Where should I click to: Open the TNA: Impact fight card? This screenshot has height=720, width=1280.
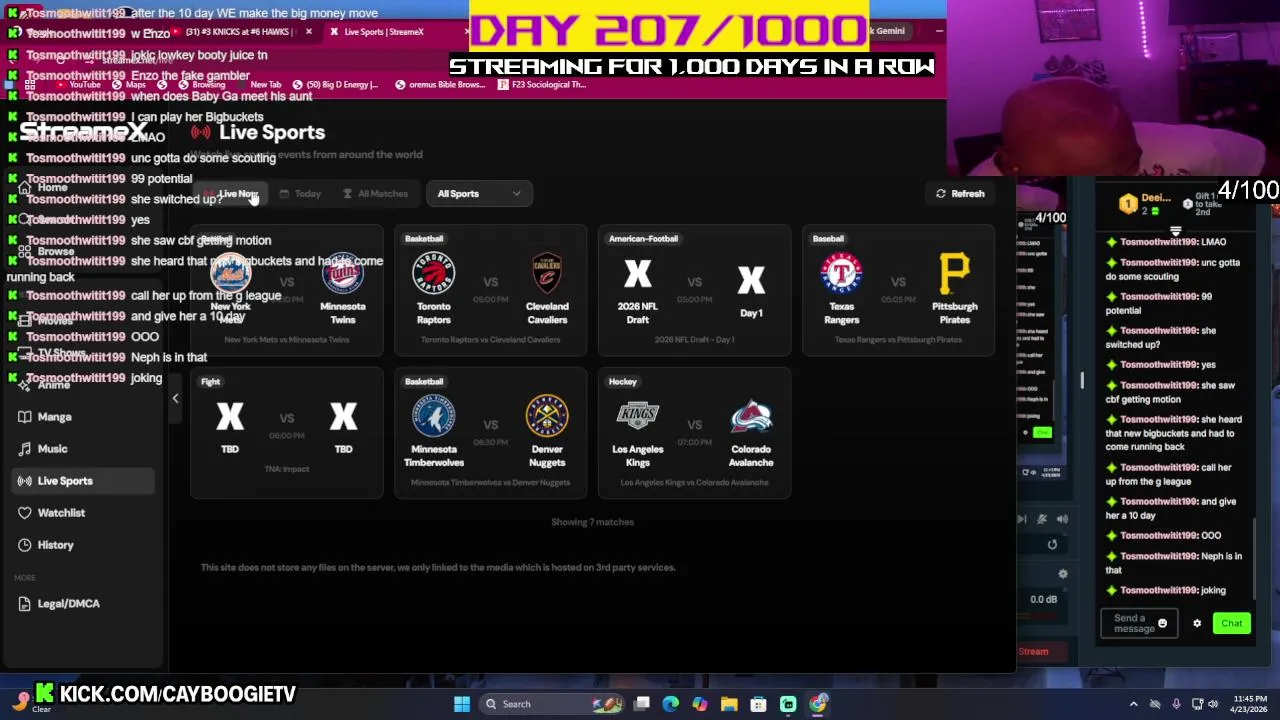(287, 433)
